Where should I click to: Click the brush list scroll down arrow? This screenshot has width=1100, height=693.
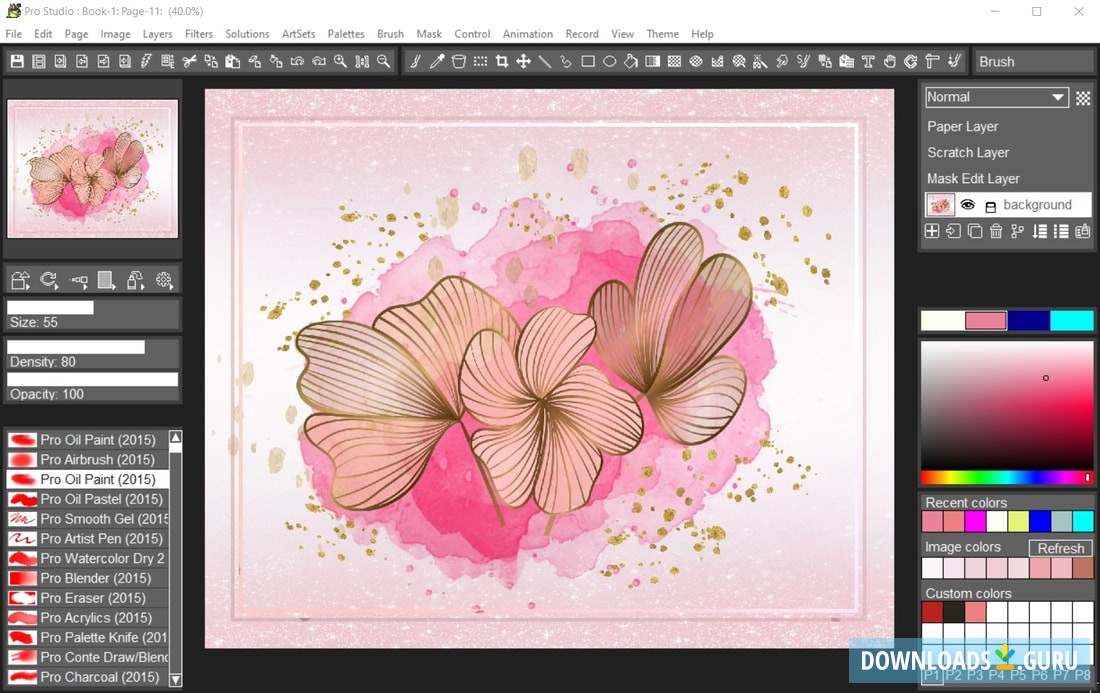point(175,679)
